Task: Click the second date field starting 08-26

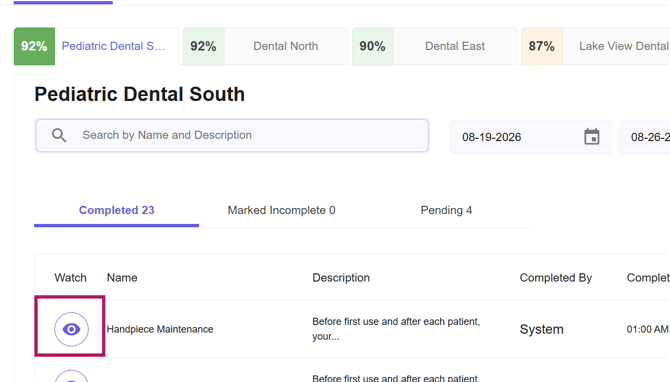Action: point(645,137)
